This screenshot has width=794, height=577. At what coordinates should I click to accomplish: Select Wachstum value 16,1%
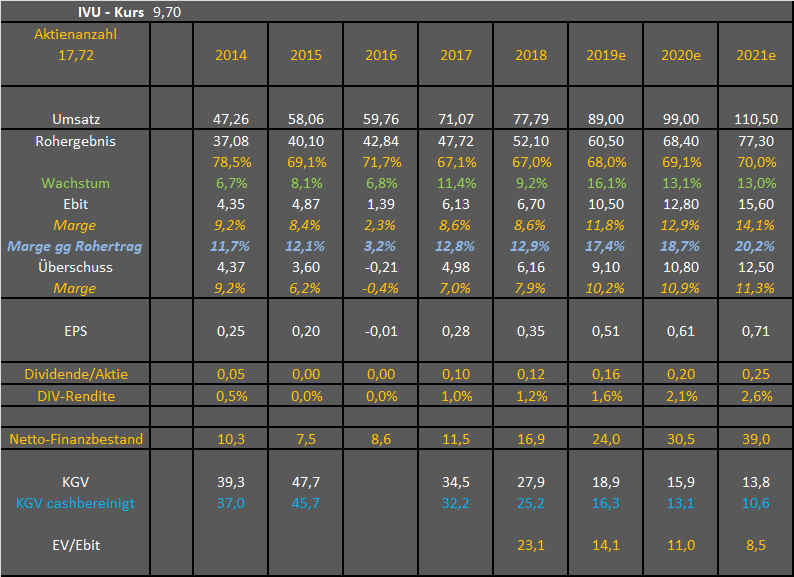coord(606,183)
